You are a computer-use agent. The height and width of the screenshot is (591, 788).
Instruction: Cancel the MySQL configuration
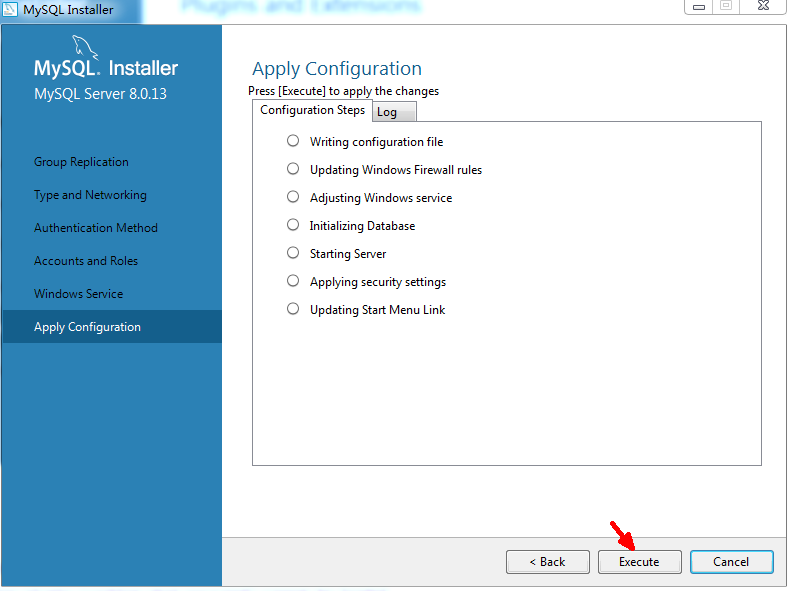[731, 561]
